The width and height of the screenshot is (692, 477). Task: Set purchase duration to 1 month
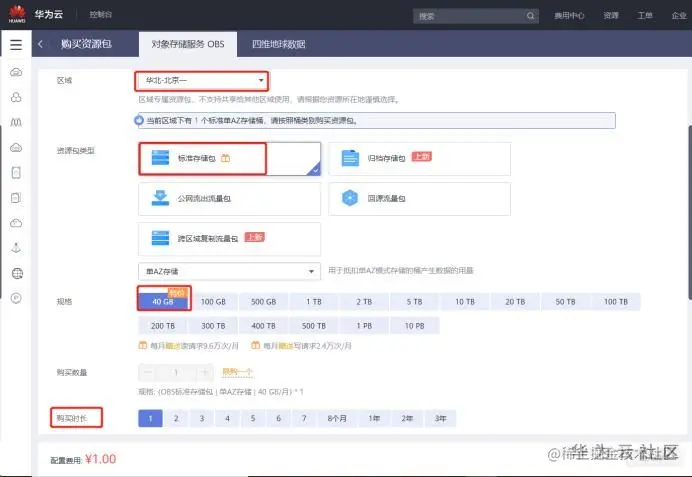150,418
